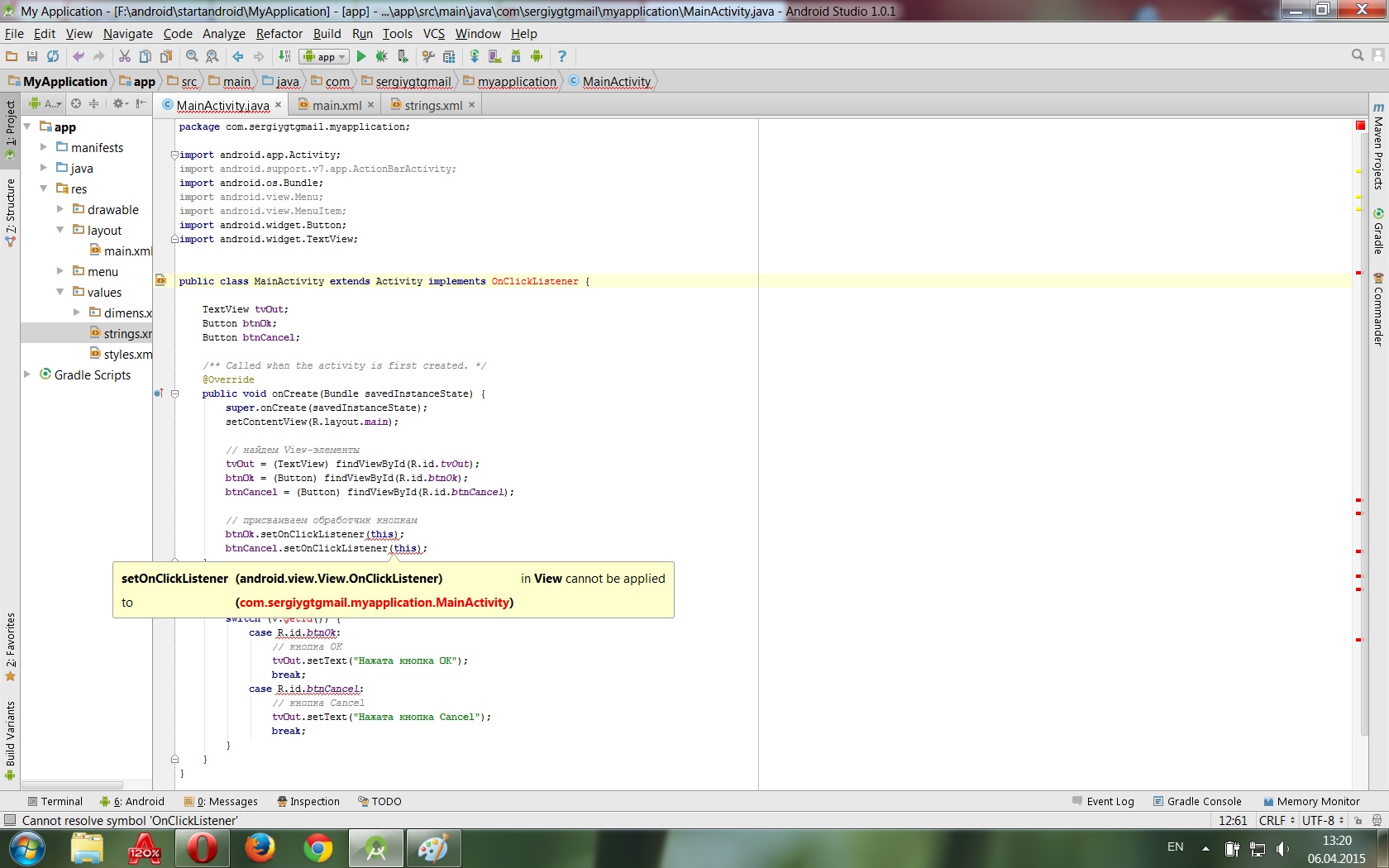Toggle the 2: Favorites side panel
The width and height of the screenshot is (1389, 868).
tap(10, 646)
